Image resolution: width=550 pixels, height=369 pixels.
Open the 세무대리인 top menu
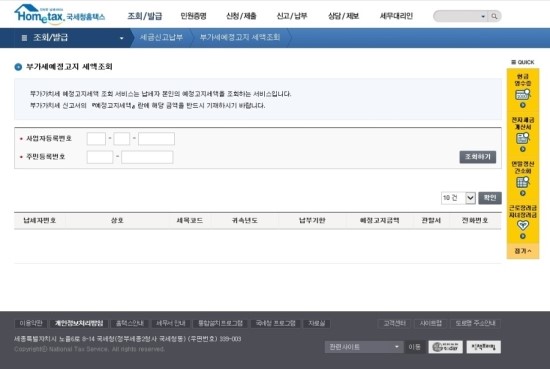pos(396,16)
